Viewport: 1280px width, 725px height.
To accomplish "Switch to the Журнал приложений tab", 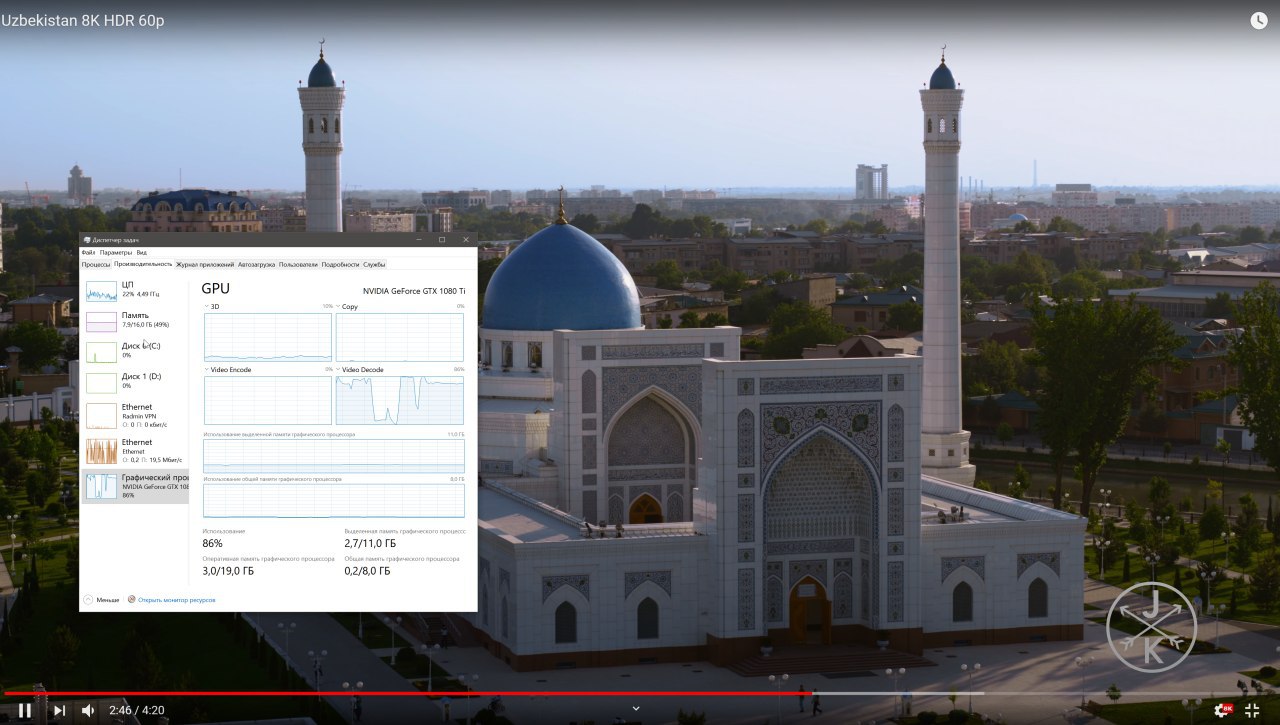I will tap(205, 265).
